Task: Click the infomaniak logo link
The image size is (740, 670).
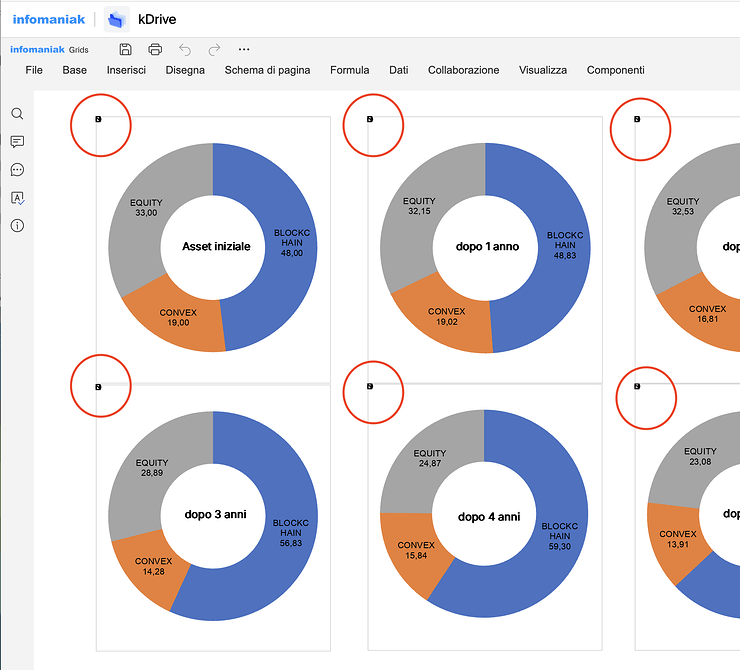Action: (x=49, y=19)
